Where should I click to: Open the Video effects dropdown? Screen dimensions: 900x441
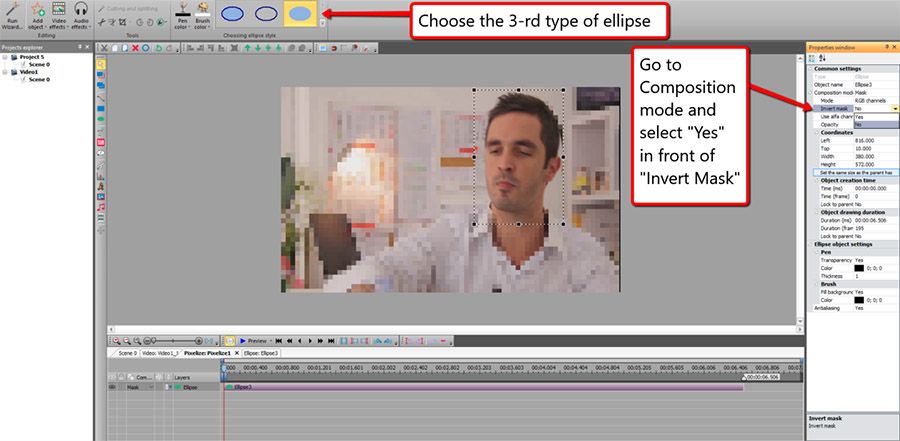(x=59, y=16)
